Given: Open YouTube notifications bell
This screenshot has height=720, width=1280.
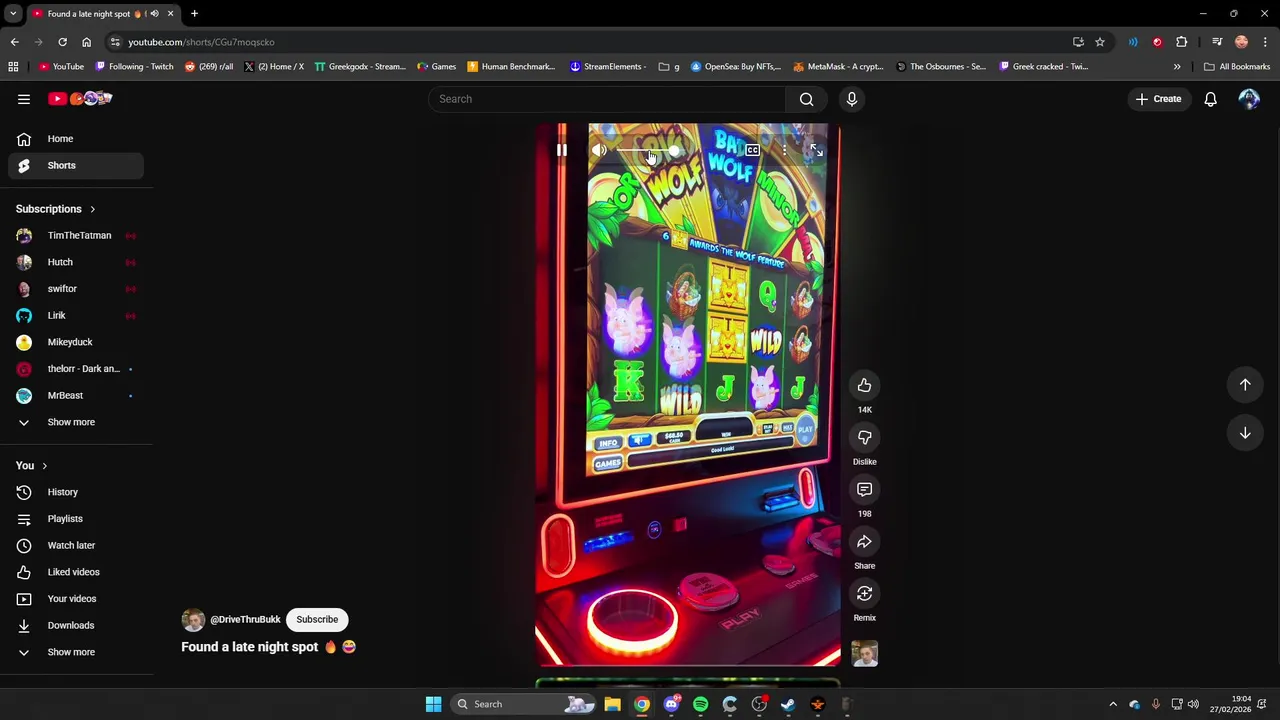Looking at the screenshot, I should [x=1210, y=99].
